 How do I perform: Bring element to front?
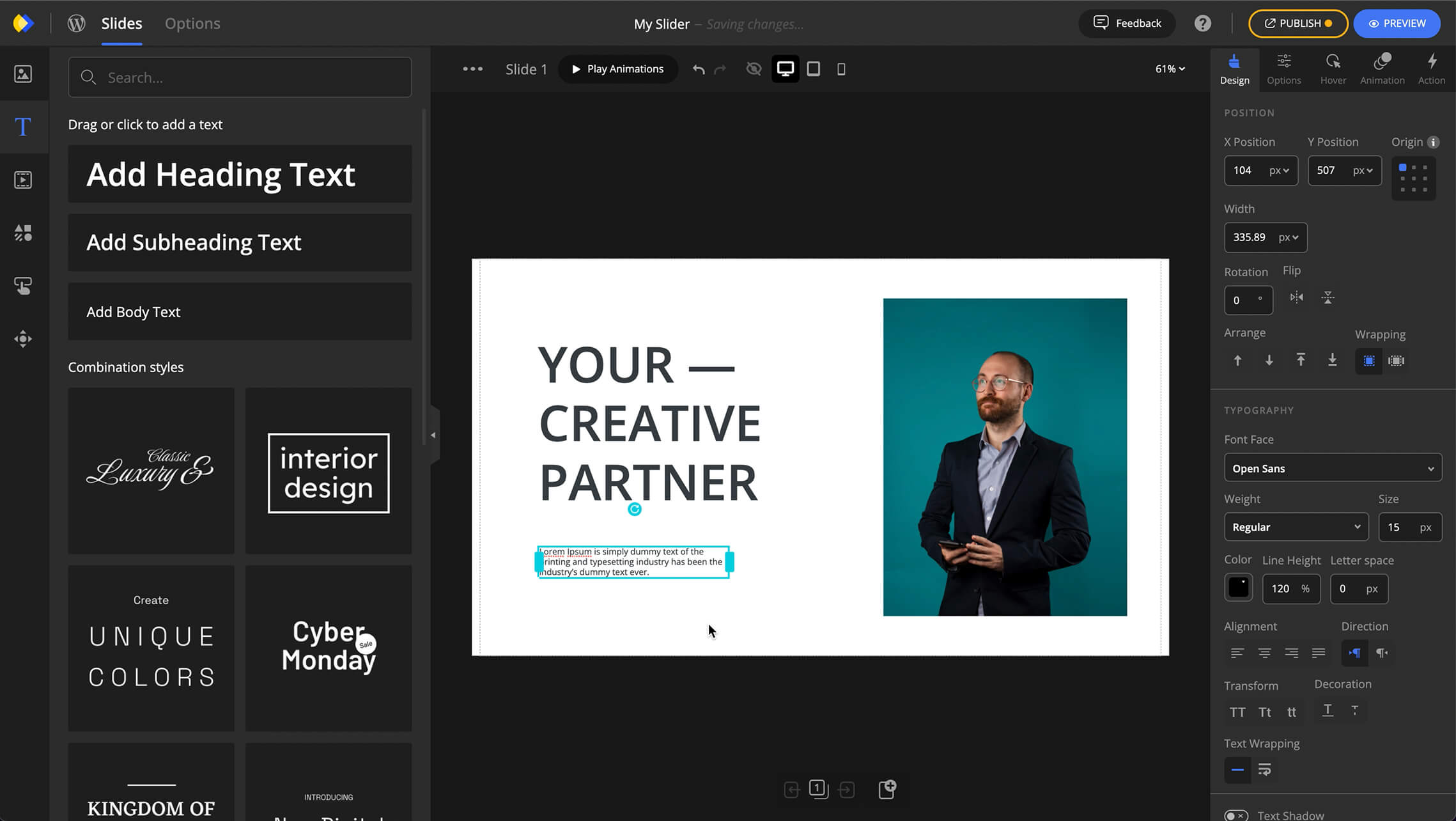[1301, 360]
